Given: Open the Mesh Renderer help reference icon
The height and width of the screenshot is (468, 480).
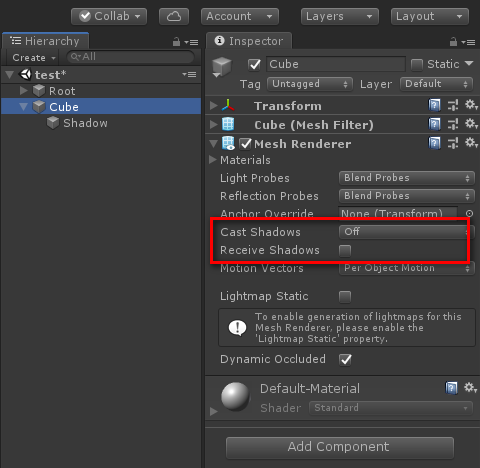Looking at the screenshot, I should point(434,143).
